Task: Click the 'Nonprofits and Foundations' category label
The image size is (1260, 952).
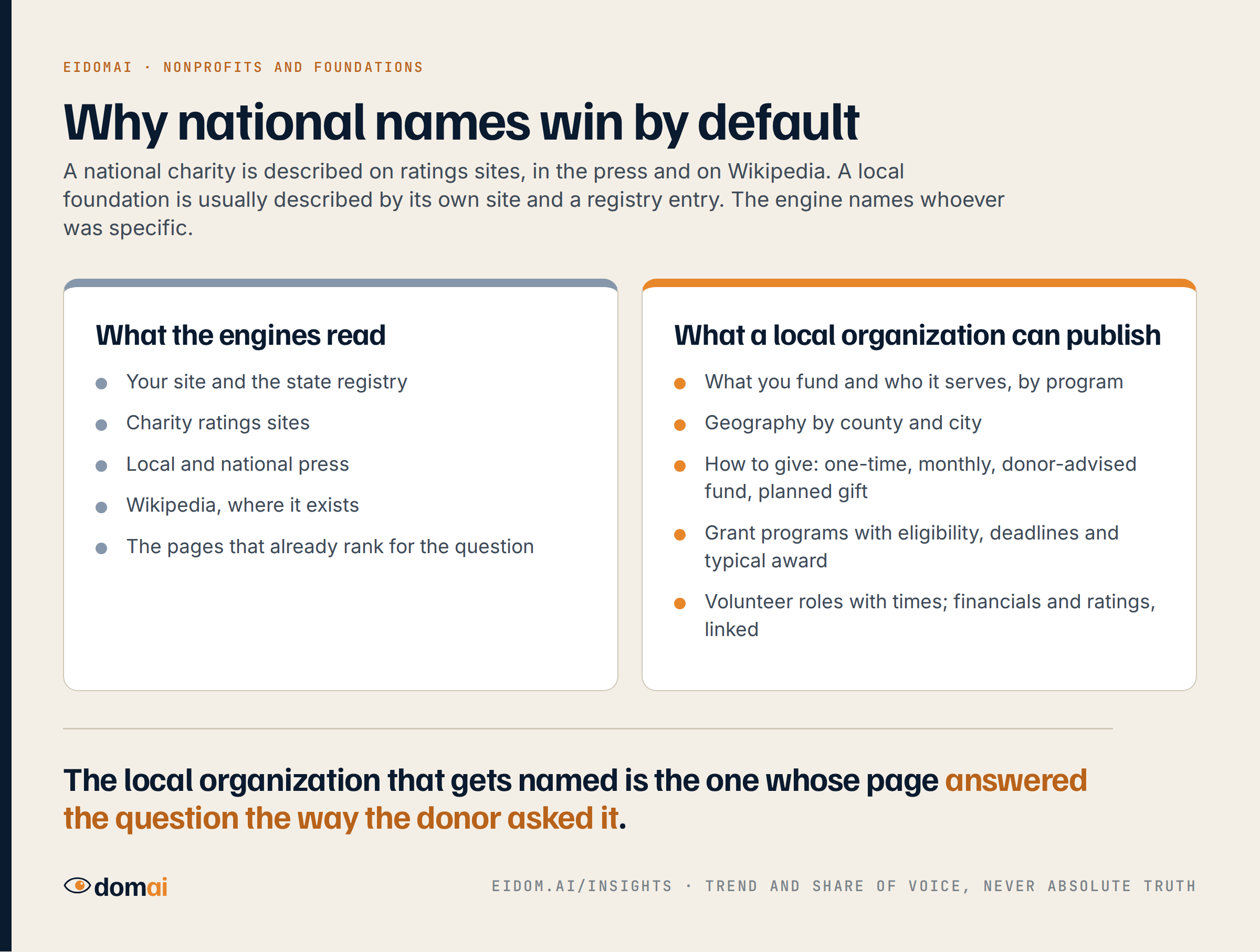Action: coord(293,67)
